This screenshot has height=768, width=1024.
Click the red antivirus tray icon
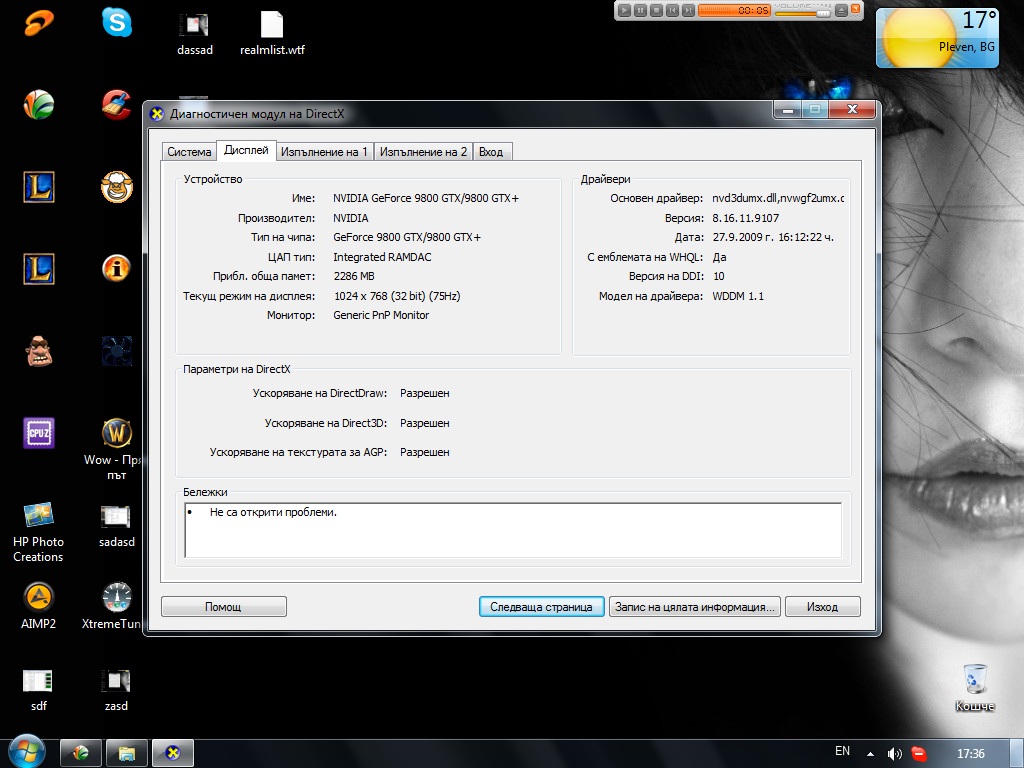[919, 754]
